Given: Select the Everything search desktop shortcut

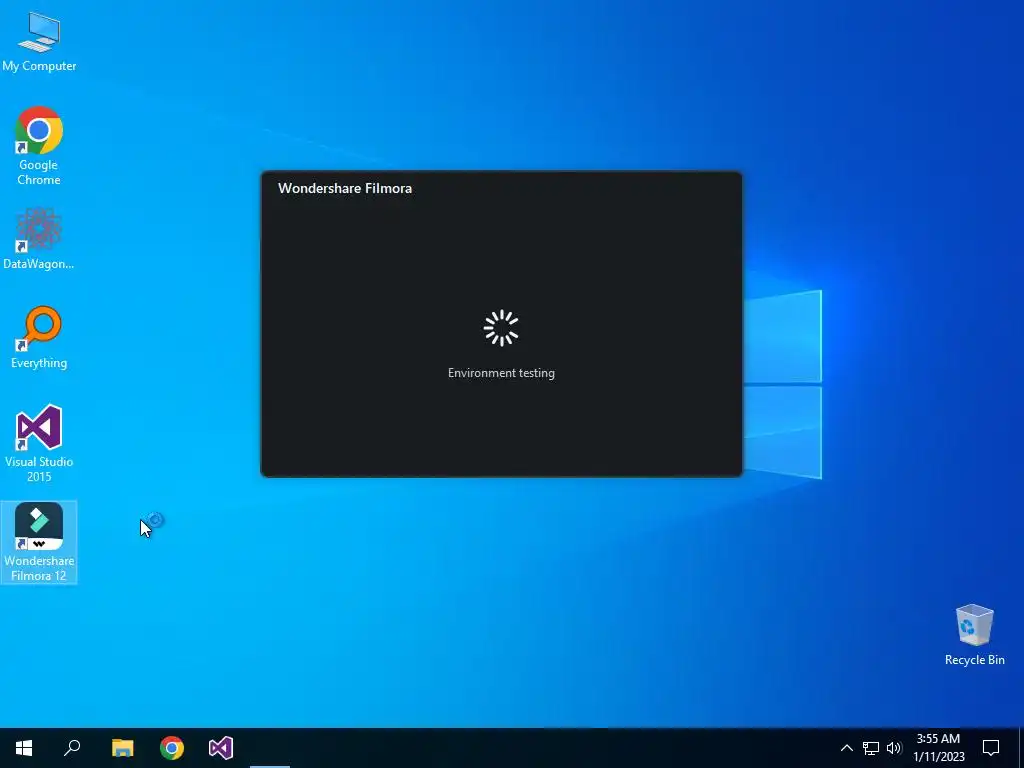Looking at the screenshot, I should click(x=39, y=337).
